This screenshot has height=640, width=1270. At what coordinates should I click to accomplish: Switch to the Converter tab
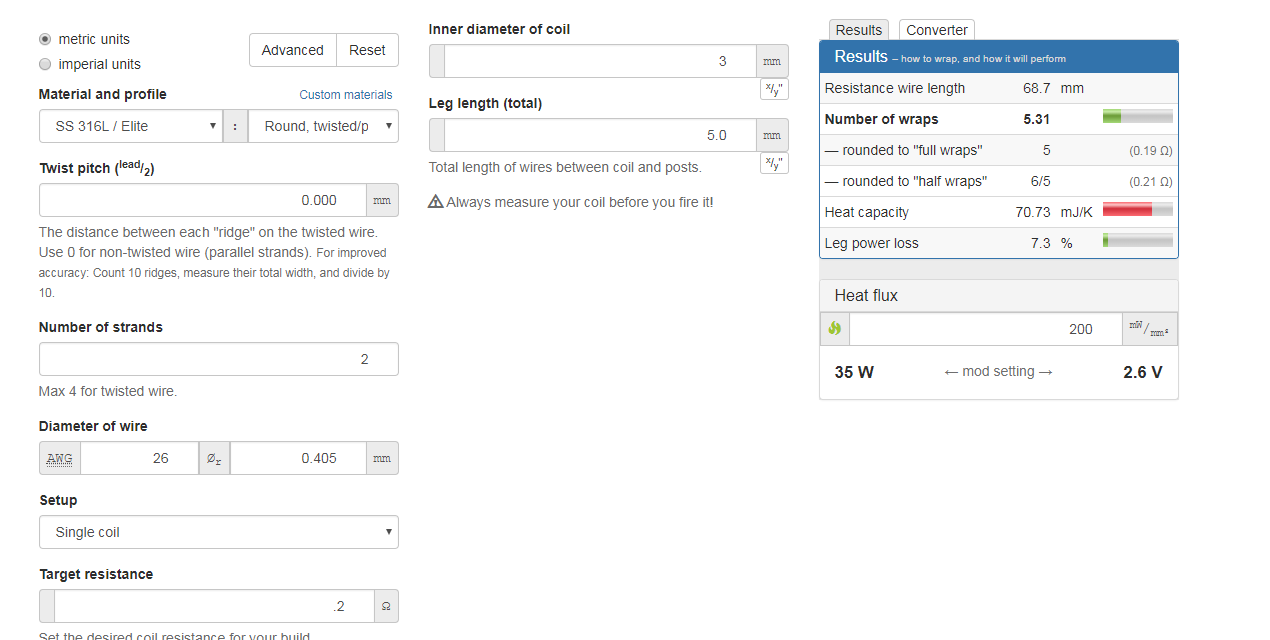[x=936, y=30]
